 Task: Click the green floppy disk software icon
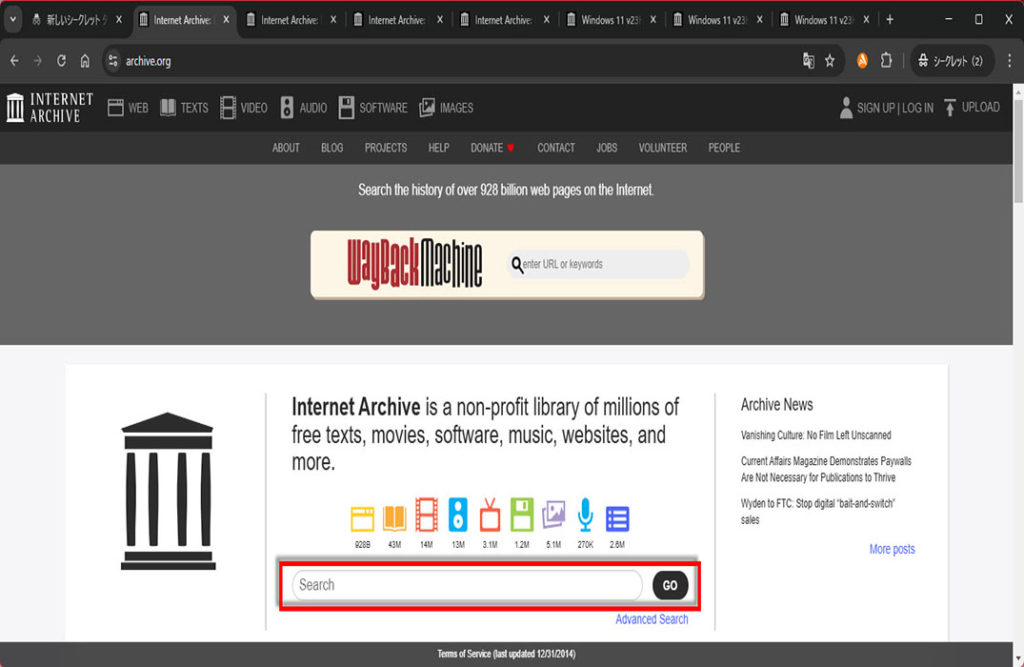click(522, 516)
